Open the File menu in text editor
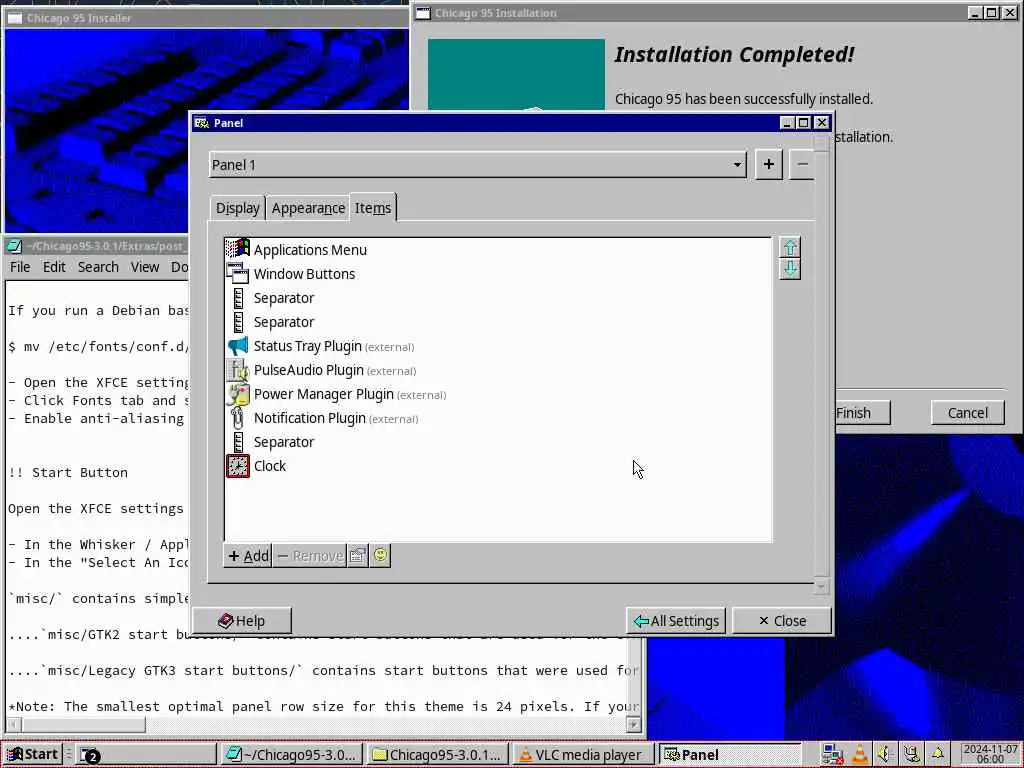 tap(20, 266)
